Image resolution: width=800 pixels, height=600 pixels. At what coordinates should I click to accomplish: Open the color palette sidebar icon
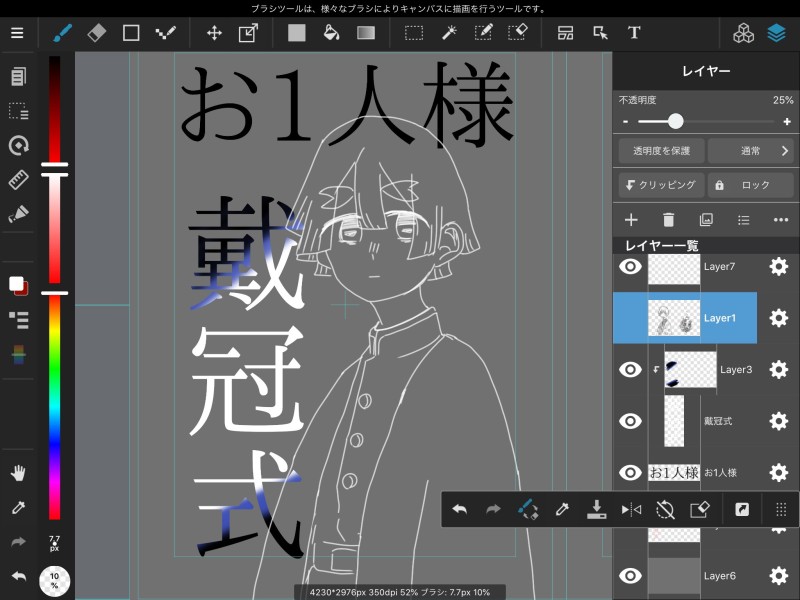click(x=18, y=355)
